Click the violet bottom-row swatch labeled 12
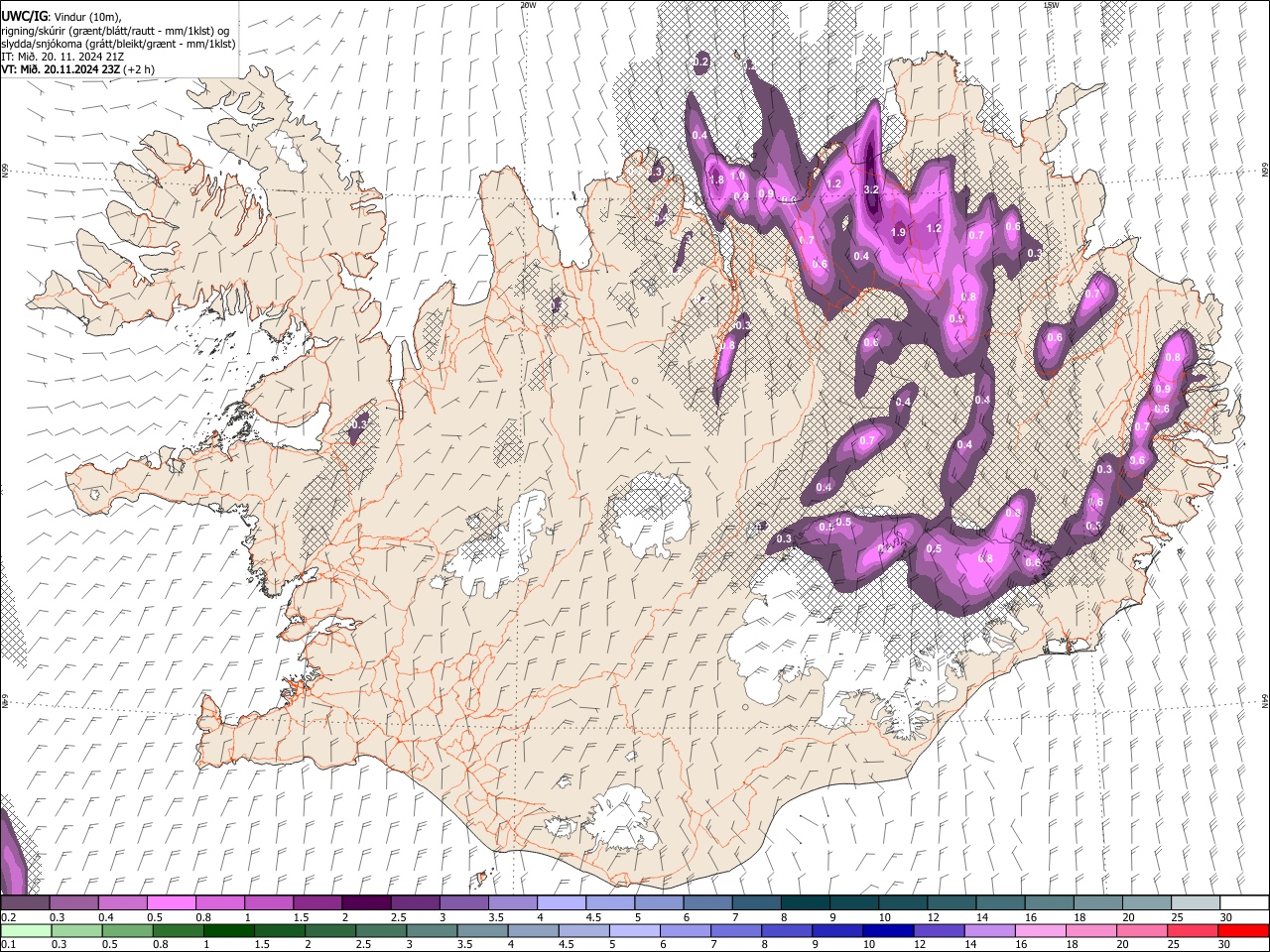This screenshot has height=952, width=1270. coord(939,930)
